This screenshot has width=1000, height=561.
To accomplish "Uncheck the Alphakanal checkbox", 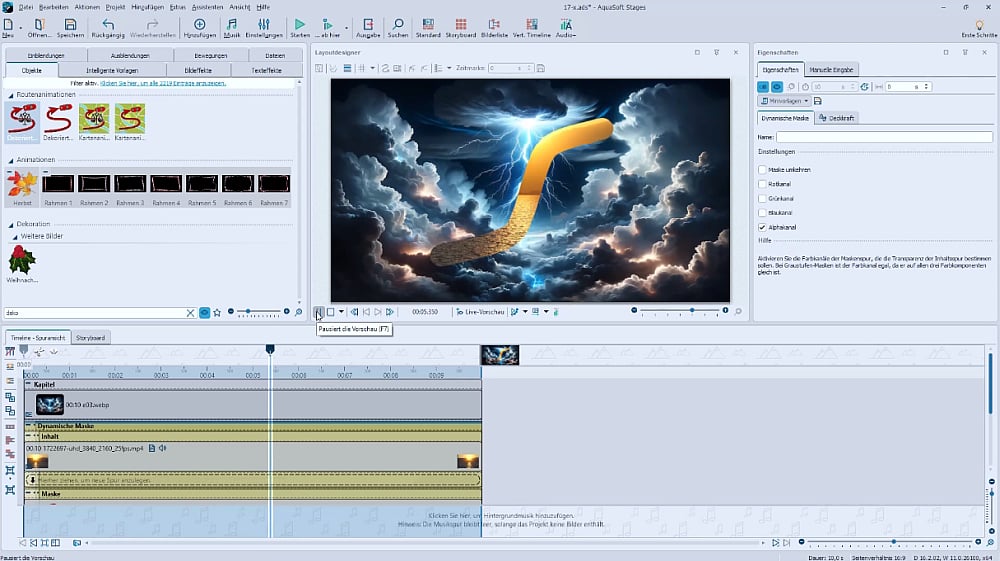I will click(763, 227).
